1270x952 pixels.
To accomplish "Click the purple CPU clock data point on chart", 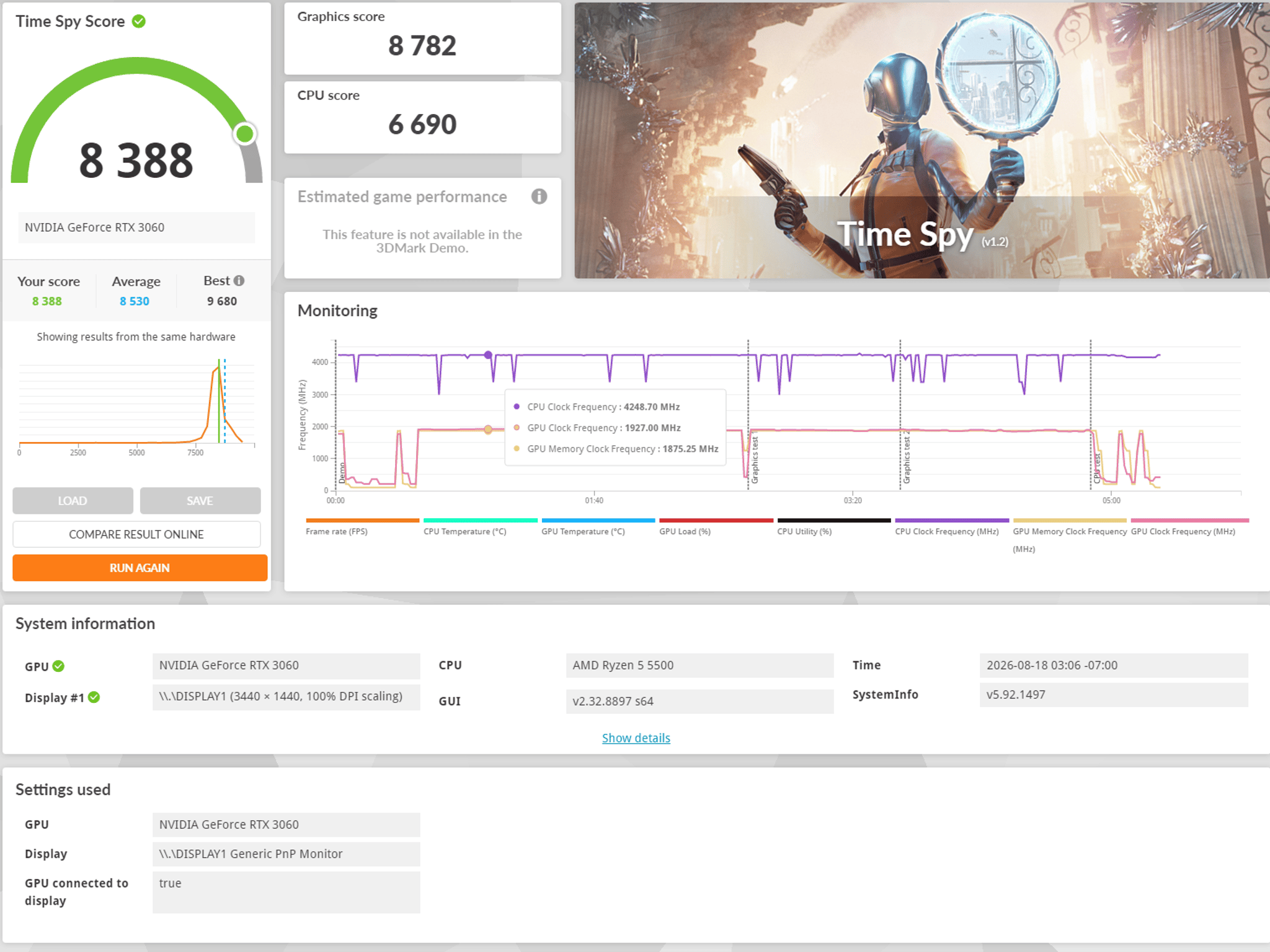I will click(x=488, y=355).
